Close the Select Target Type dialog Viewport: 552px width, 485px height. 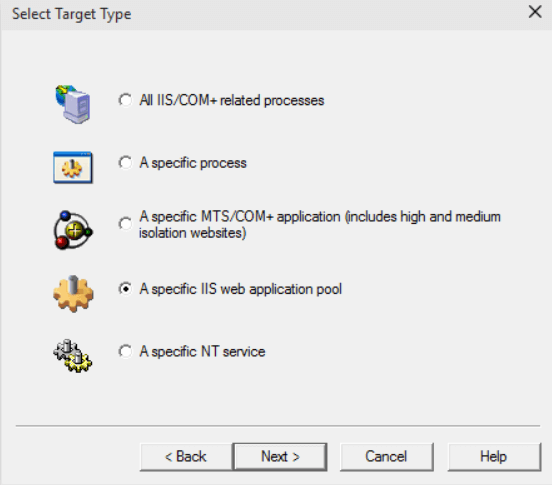pyautogui.click(x=535, y=12)
